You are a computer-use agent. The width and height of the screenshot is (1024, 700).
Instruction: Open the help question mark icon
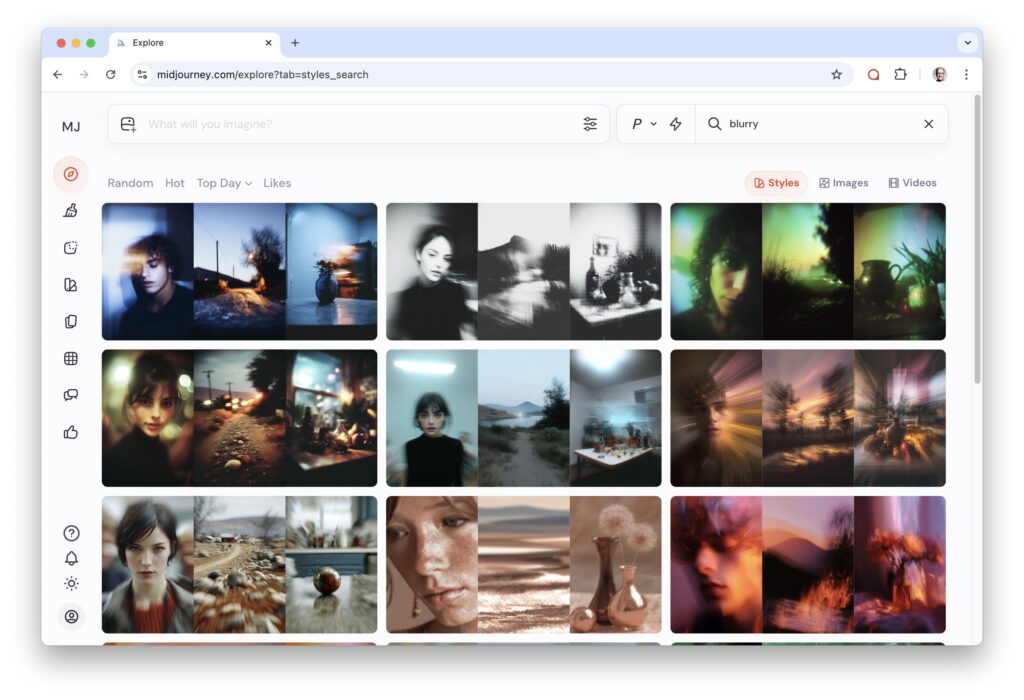point(71,533)
